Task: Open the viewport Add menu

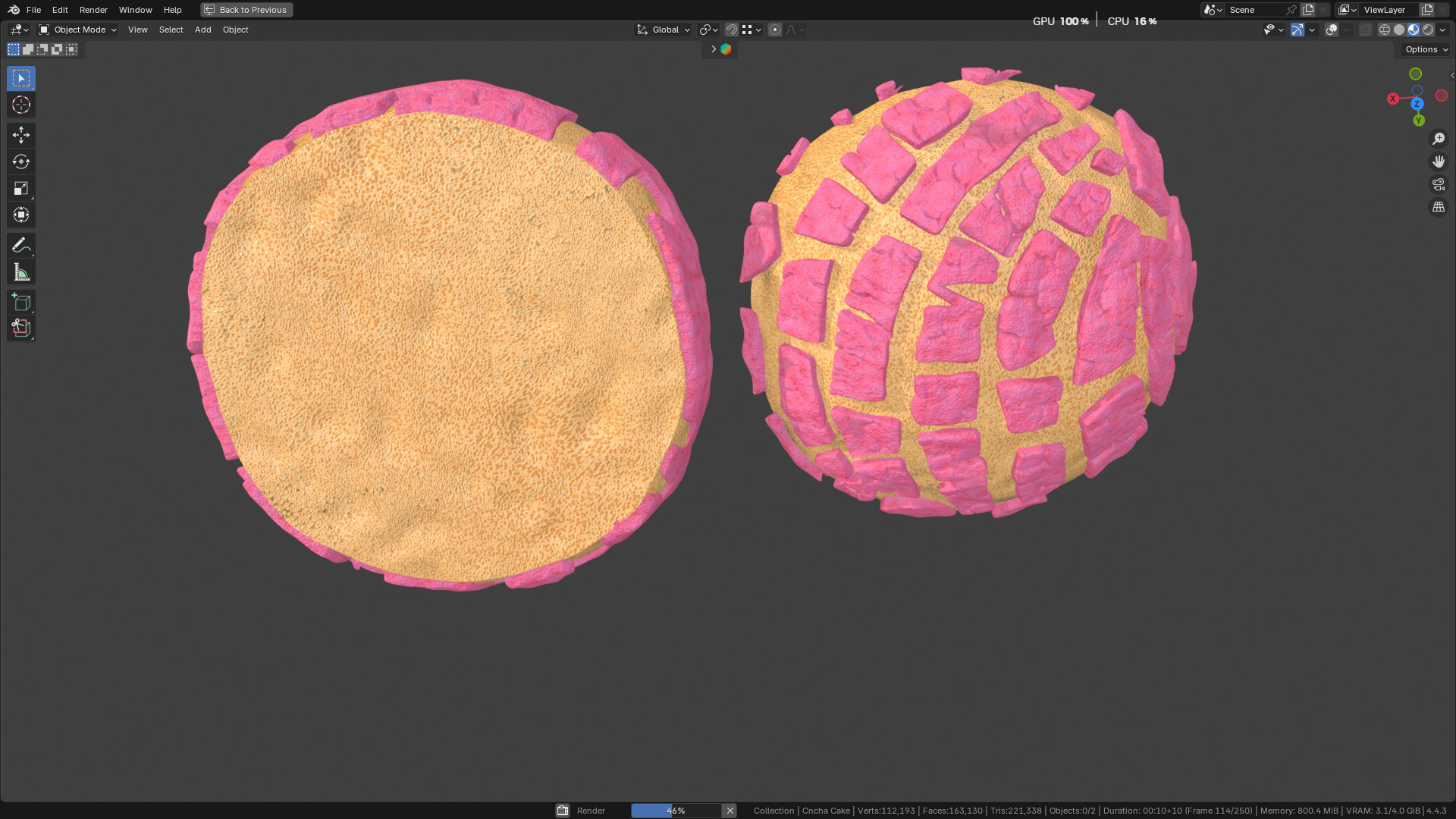Action: (x=202, y=30)
